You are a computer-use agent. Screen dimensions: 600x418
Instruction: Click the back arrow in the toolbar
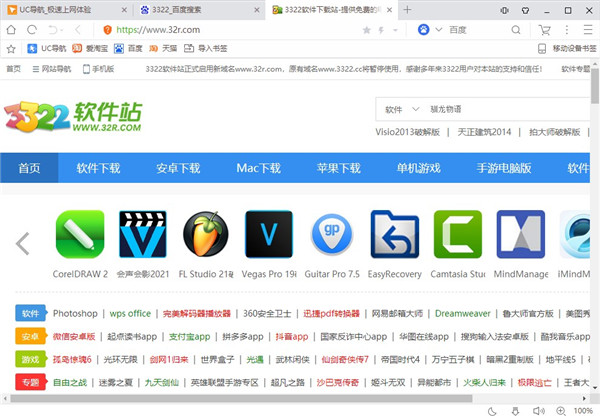pos(78,29)
